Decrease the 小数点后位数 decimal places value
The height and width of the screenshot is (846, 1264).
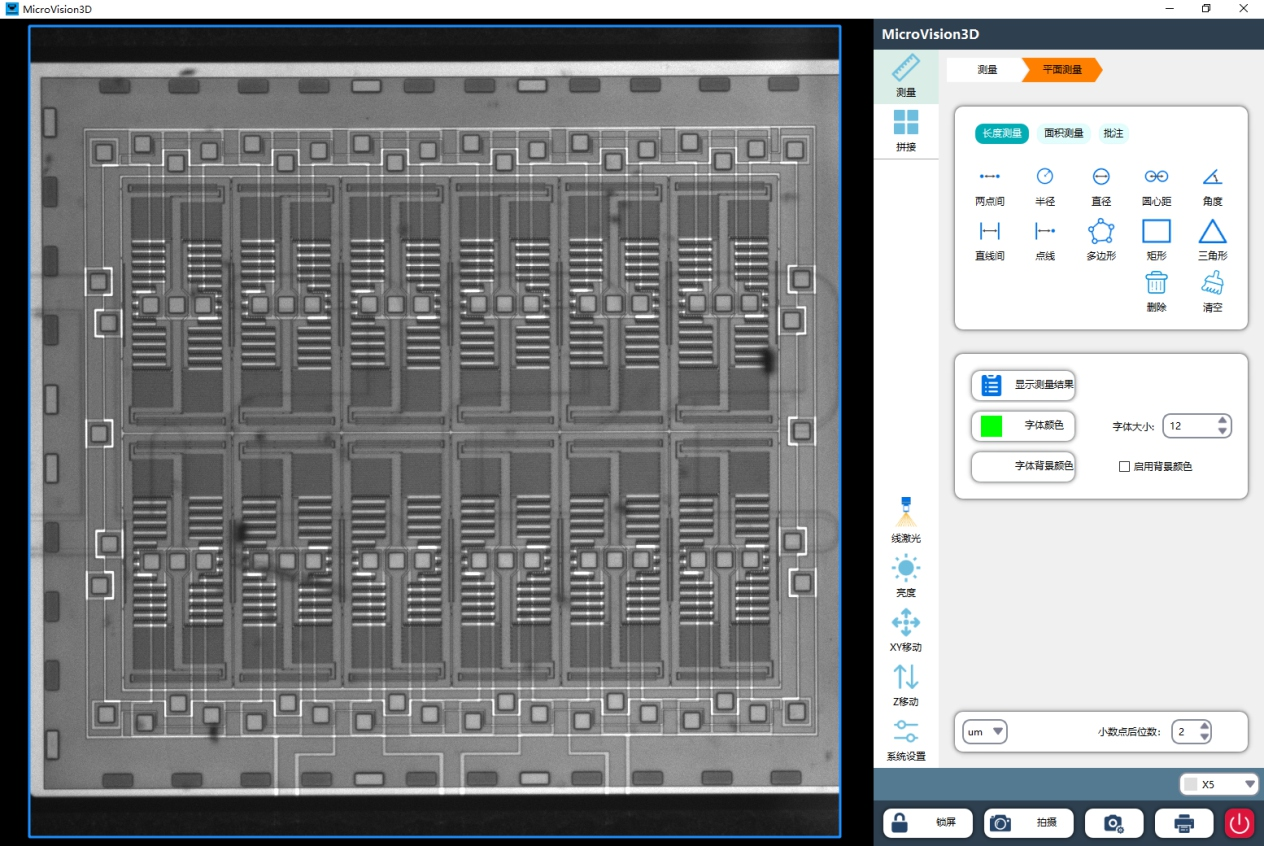coord(1204,738)
